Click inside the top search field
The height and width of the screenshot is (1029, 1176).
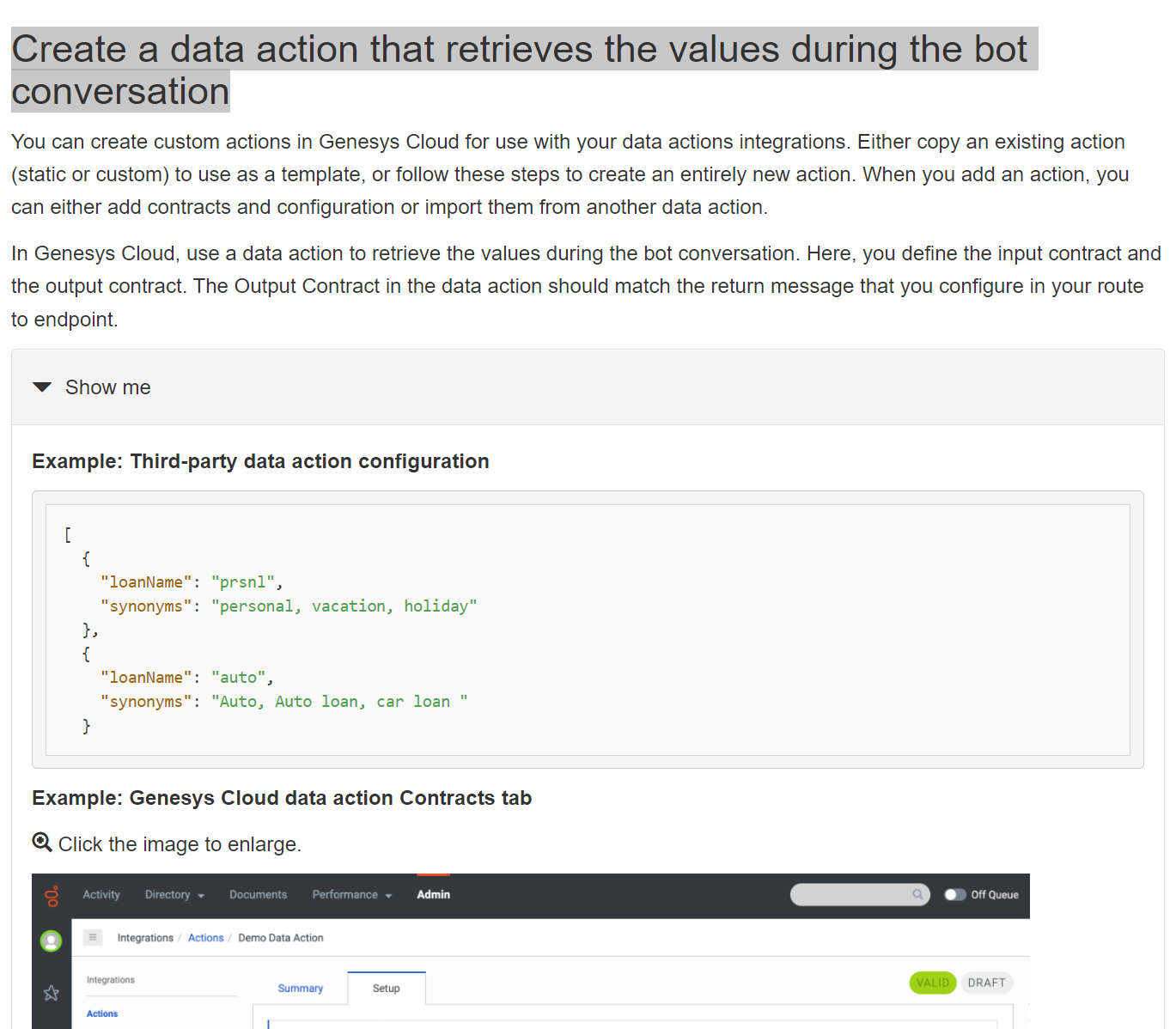850,895
